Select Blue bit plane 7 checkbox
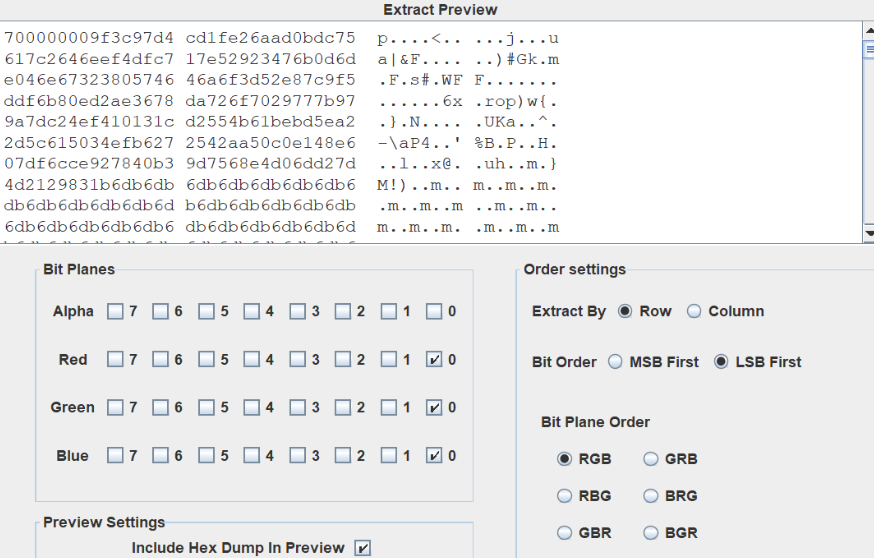The height and width of the screenshot is (558, 874). pyautogui.click(x=115, y=455)
